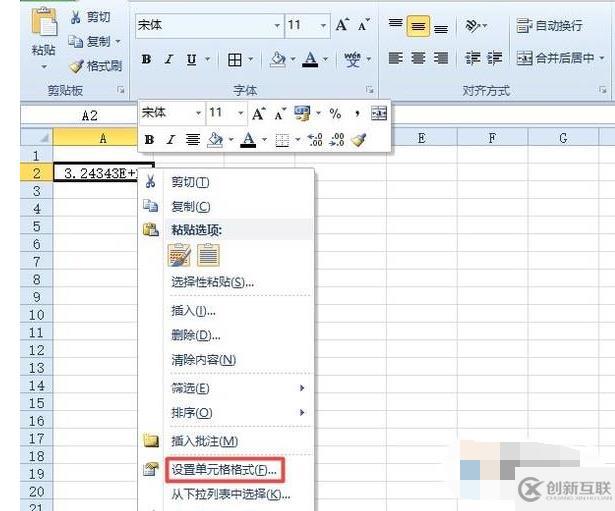
Task: Open ribbon Borders dropdown arrow
Action: pyautogui.click(x=251, y=60)
